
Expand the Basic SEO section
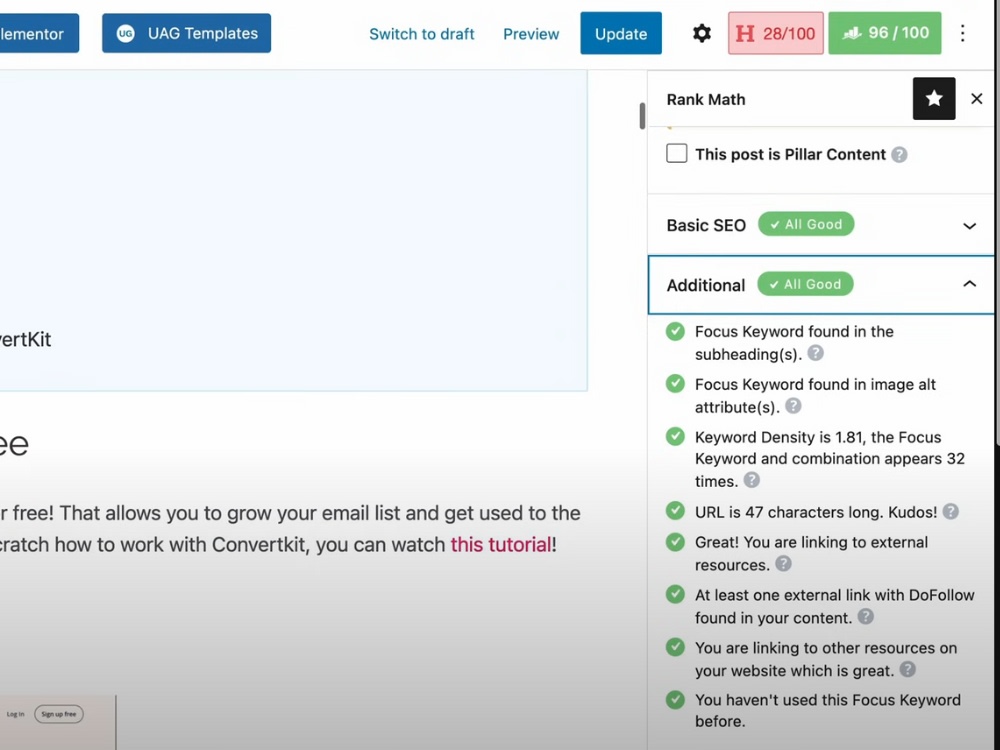[x=821, y=225]
